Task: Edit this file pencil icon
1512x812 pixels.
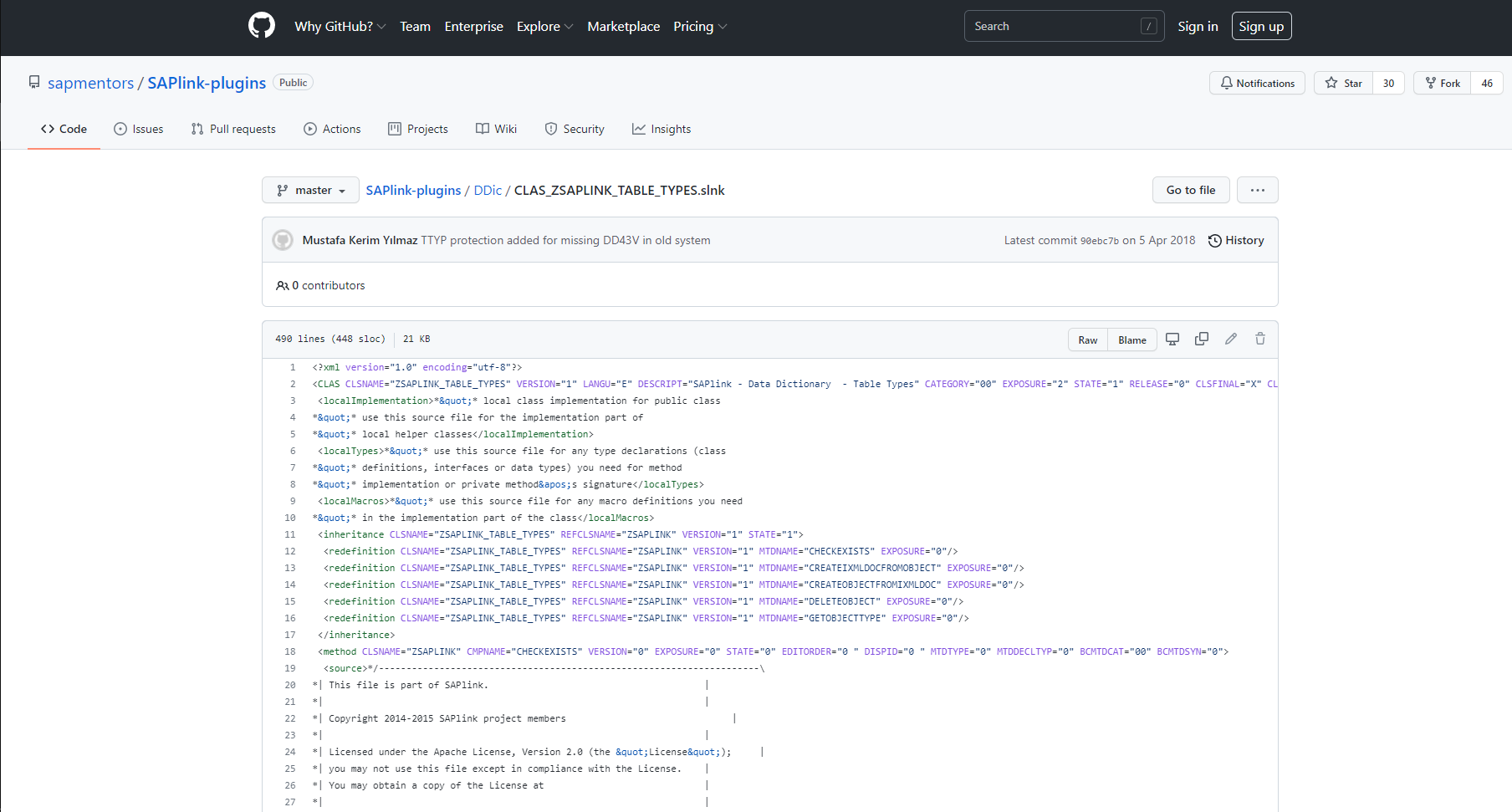Action: [1231, 339]
